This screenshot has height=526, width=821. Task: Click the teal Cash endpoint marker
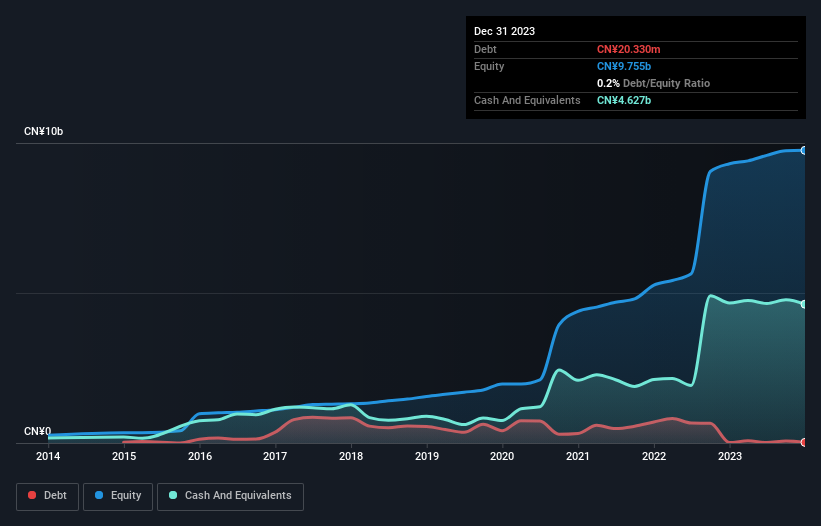pyautogui.click(x=804, y=304)
